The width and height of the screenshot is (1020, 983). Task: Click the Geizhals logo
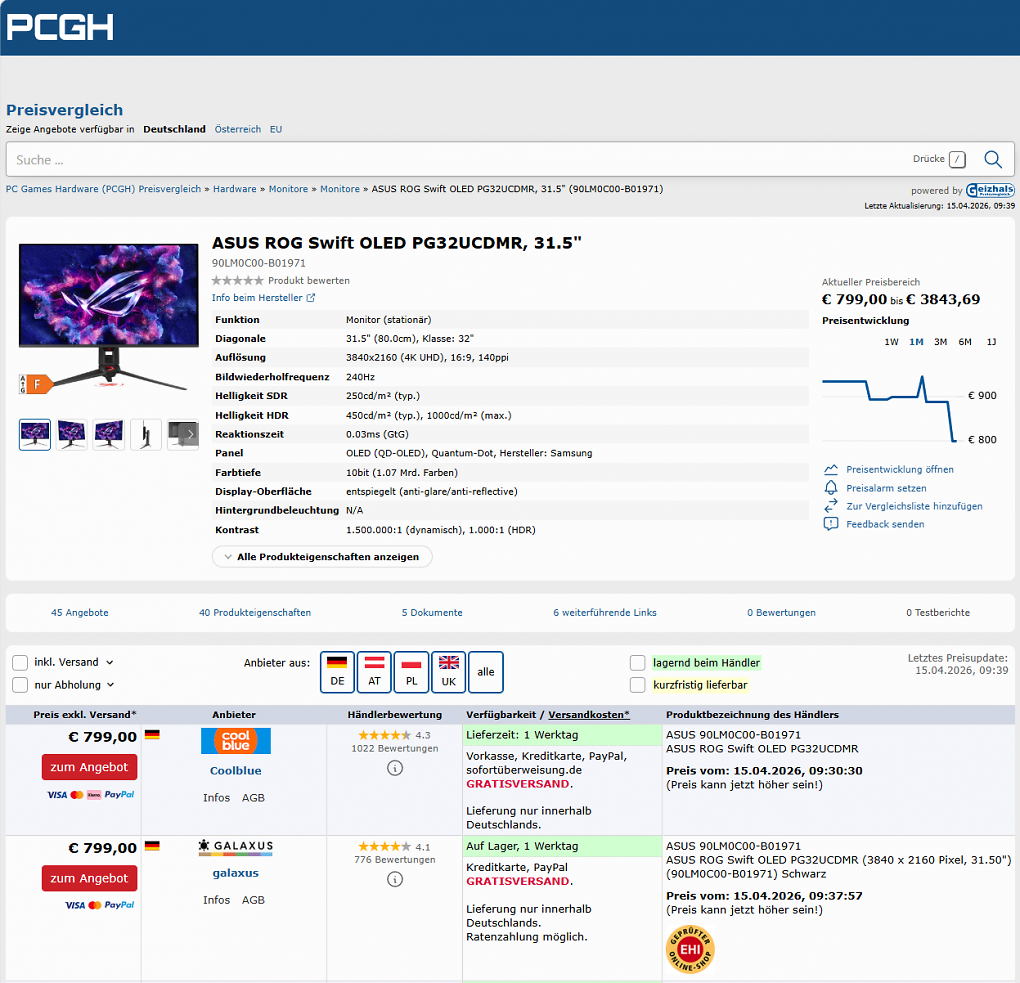[x=990, y=190]
